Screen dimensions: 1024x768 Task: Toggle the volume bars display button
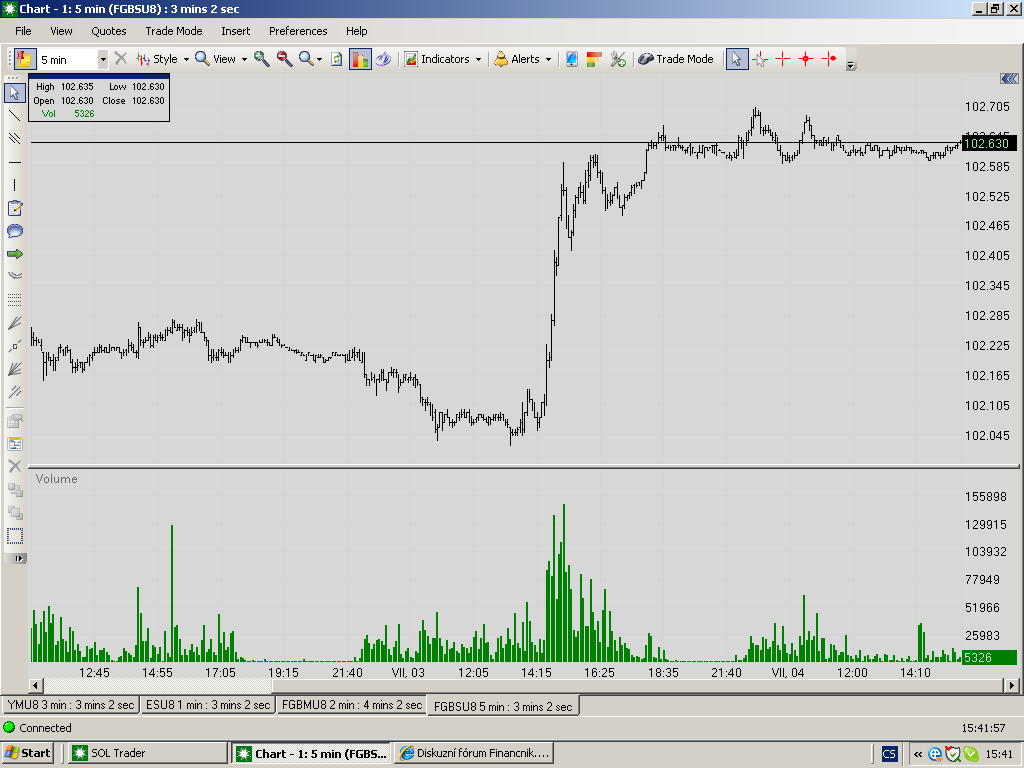(x=360, y=59)
